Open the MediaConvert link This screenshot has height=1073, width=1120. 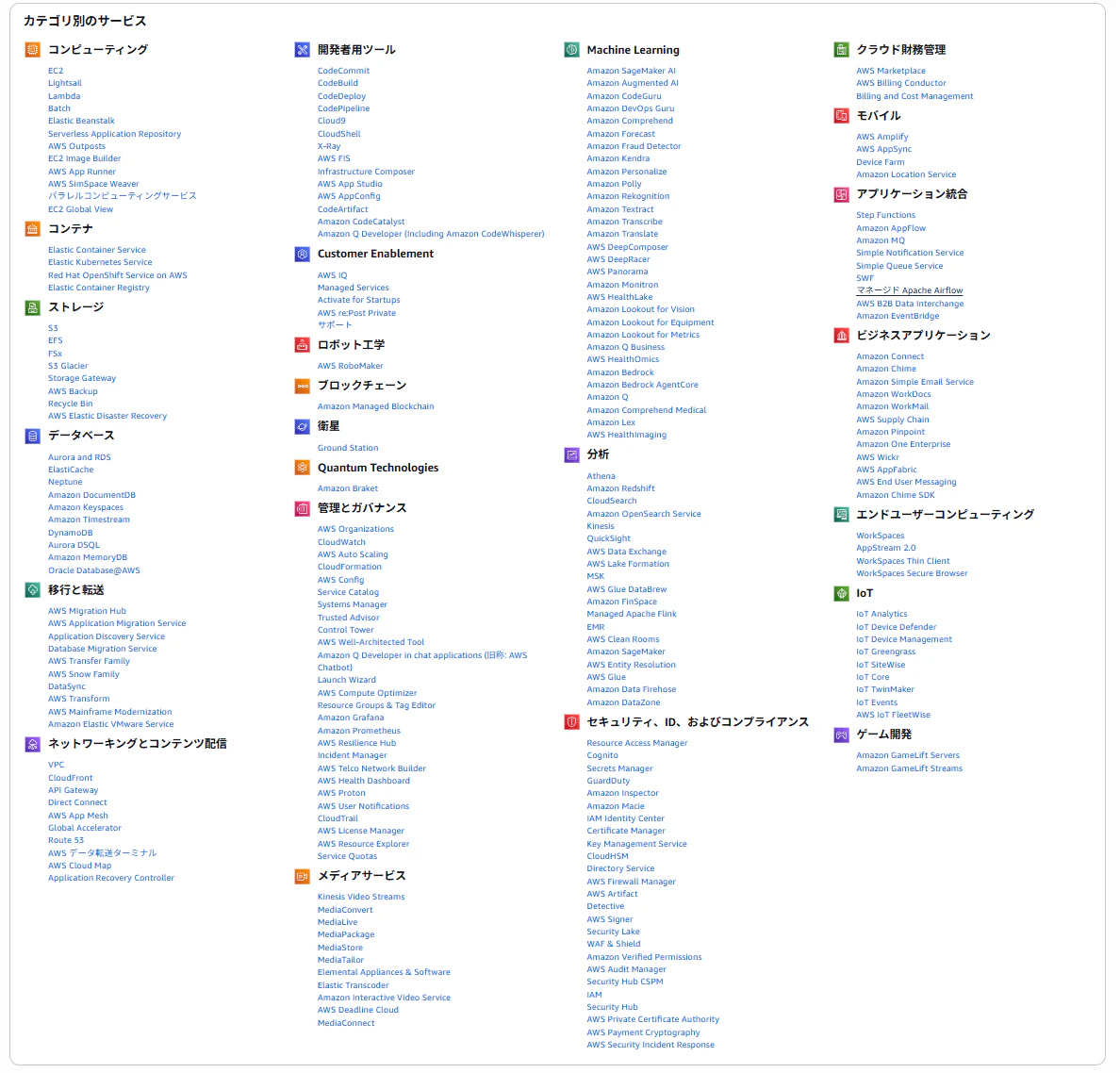tap(345, 910)
